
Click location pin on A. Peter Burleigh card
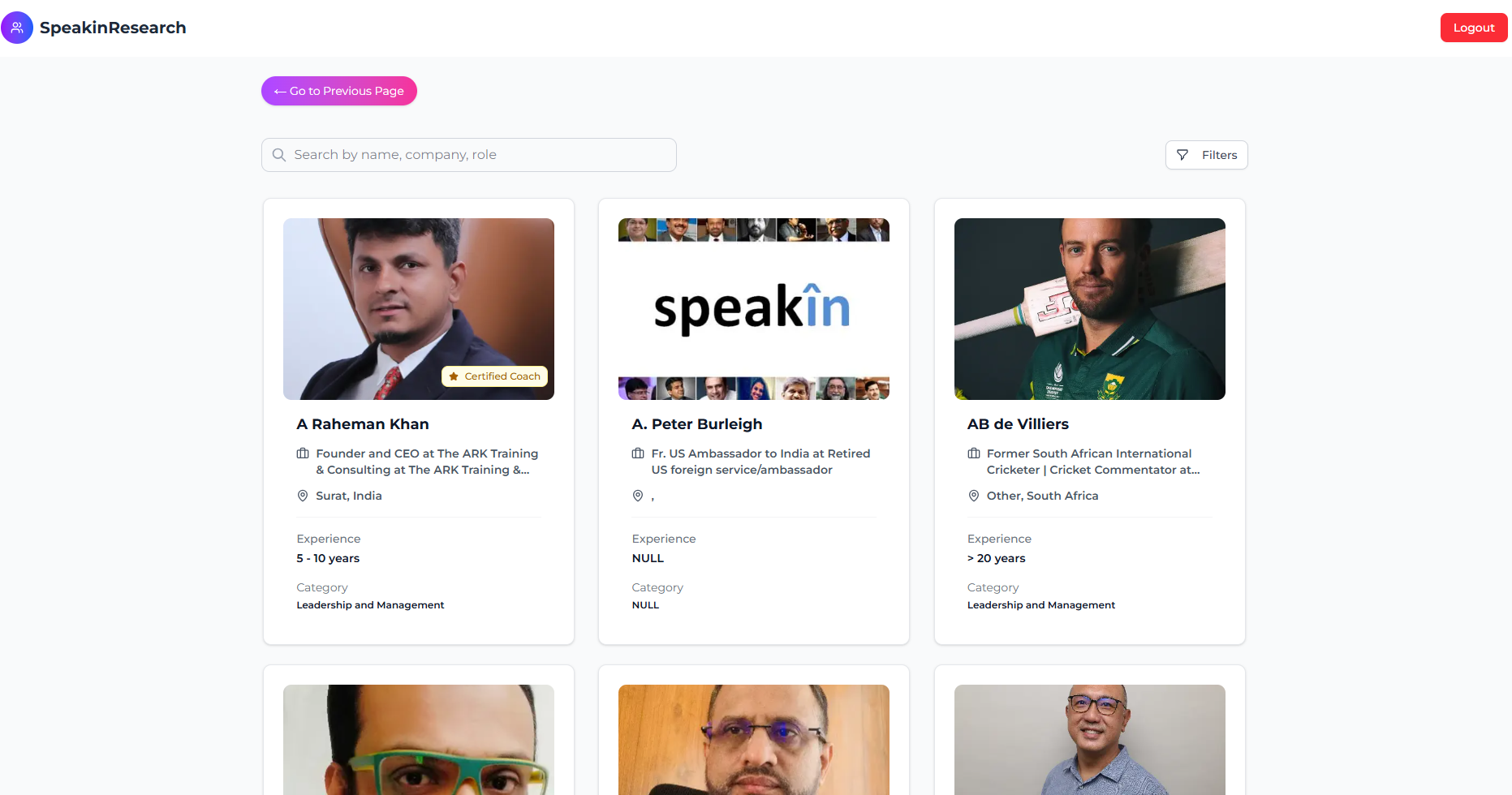pos(638,496)
